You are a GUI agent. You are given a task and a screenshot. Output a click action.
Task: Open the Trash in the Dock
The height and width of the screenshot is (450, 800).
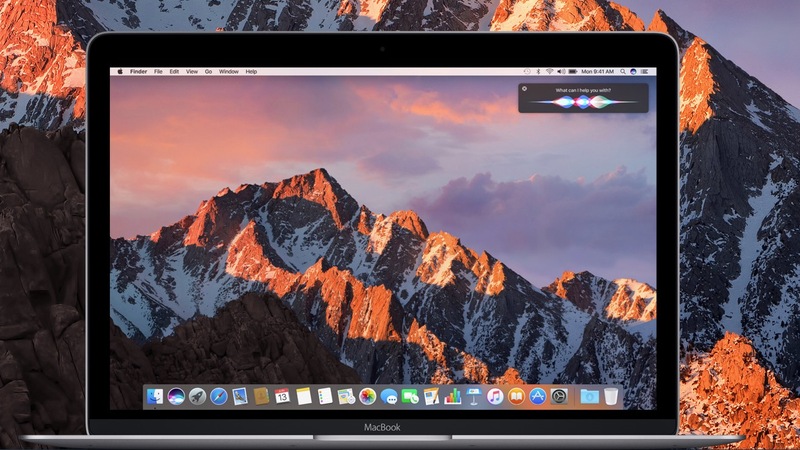coord(611,396)
